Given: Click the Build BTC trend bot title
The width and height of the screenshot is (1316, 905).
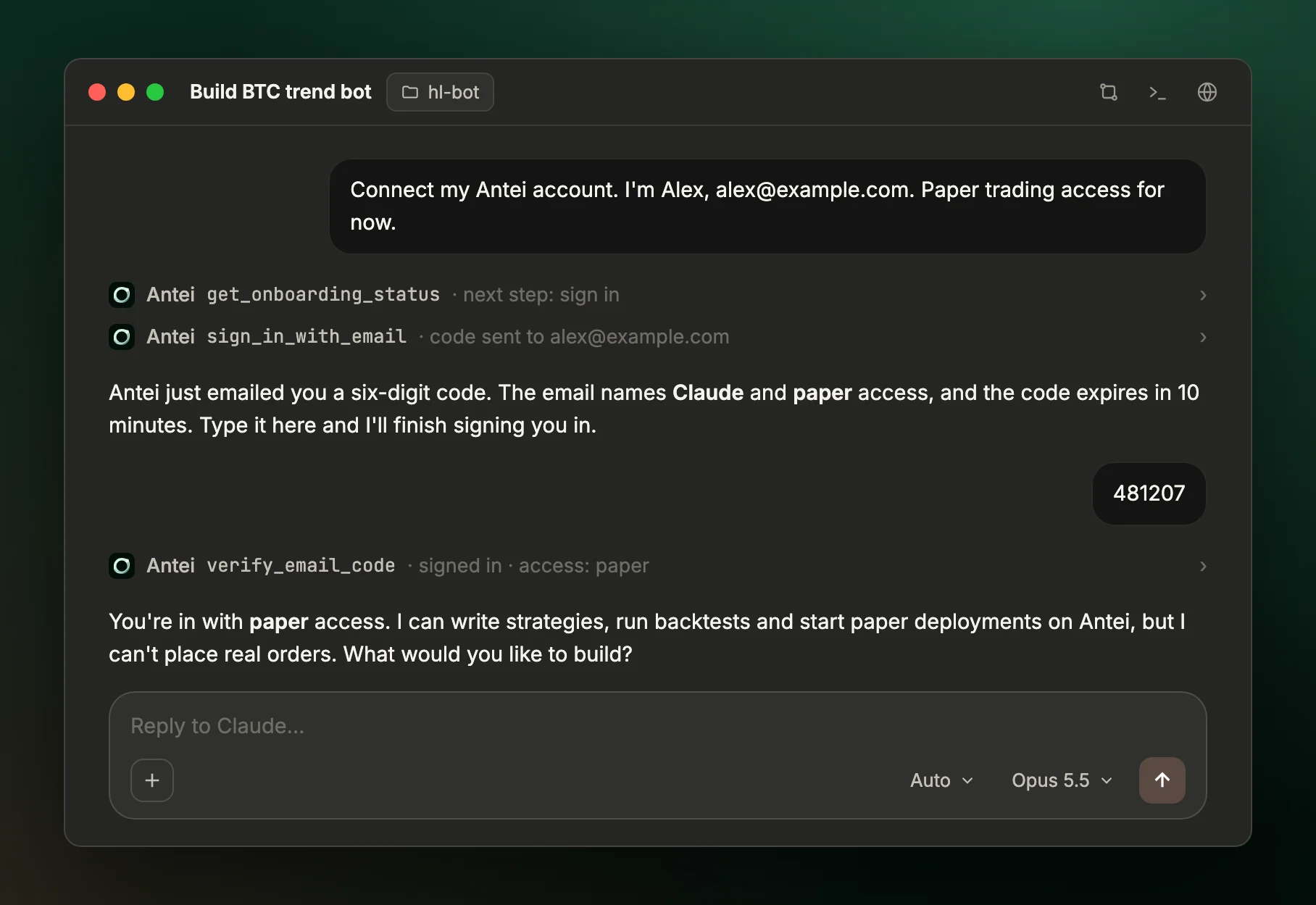Looking at the screenshot, I should pos(280,92).
